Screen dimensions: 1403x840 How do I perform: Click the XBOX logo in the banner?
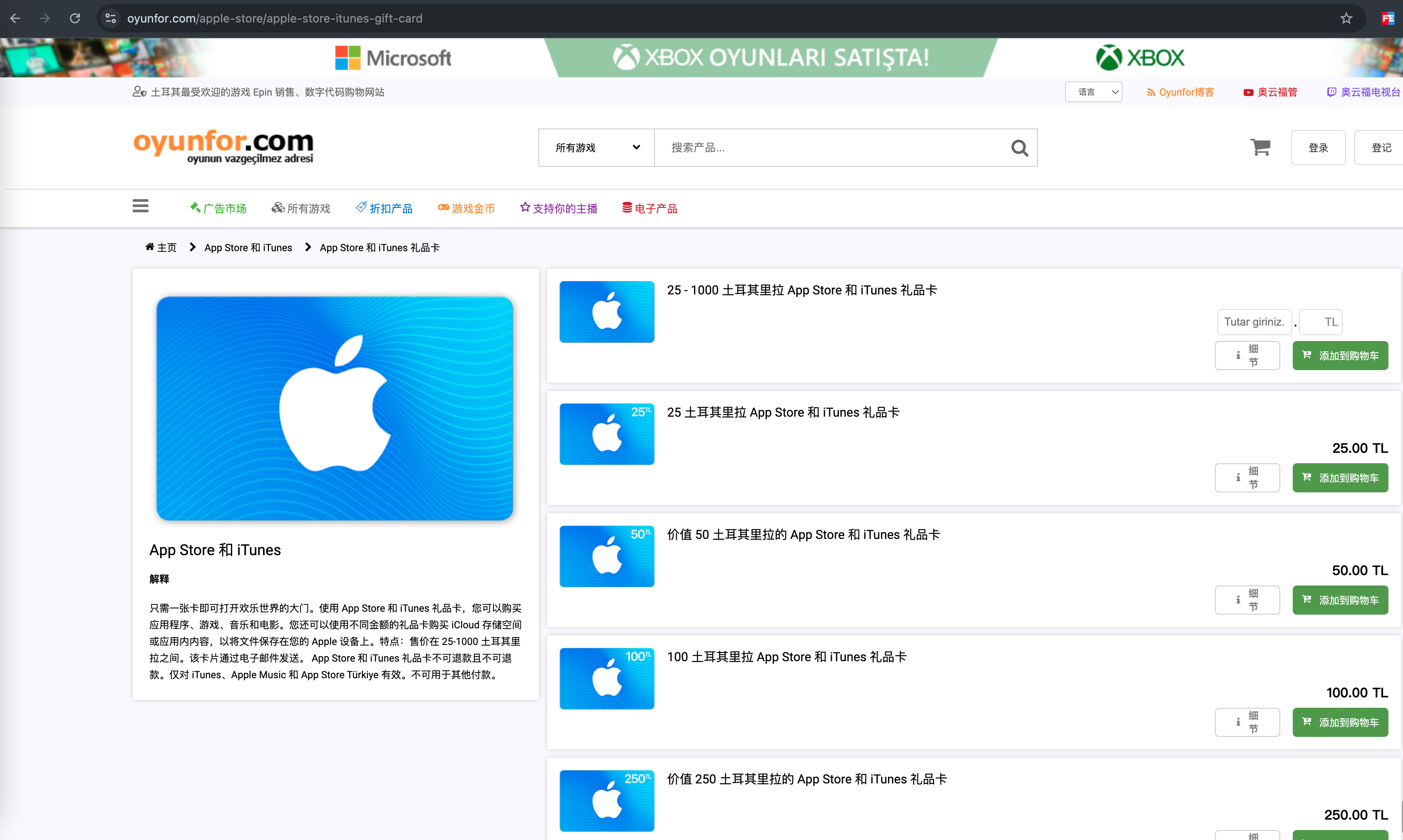click(x=1140, y=58)
